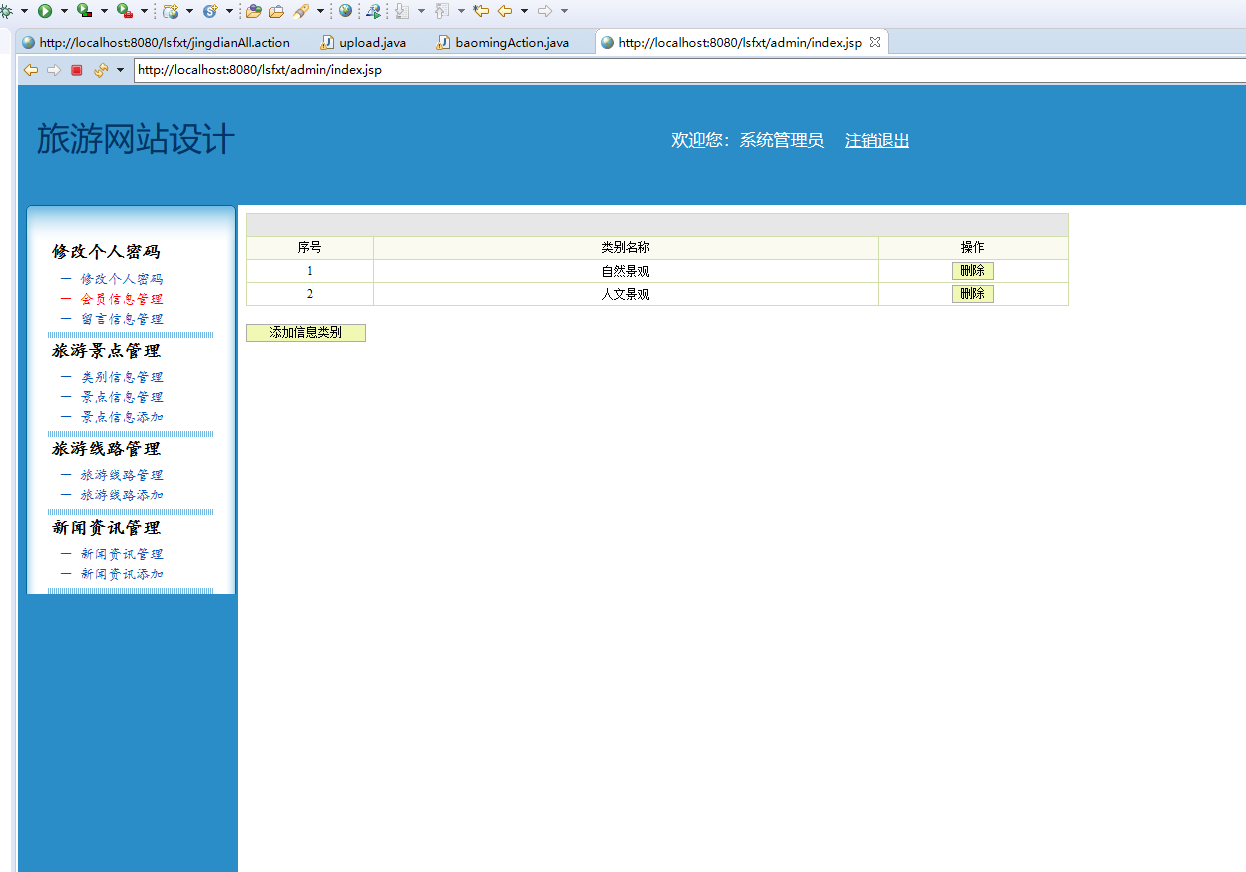
Task: Open 会员信息管理 in the sidebar
Action: (x=121, y=299)
